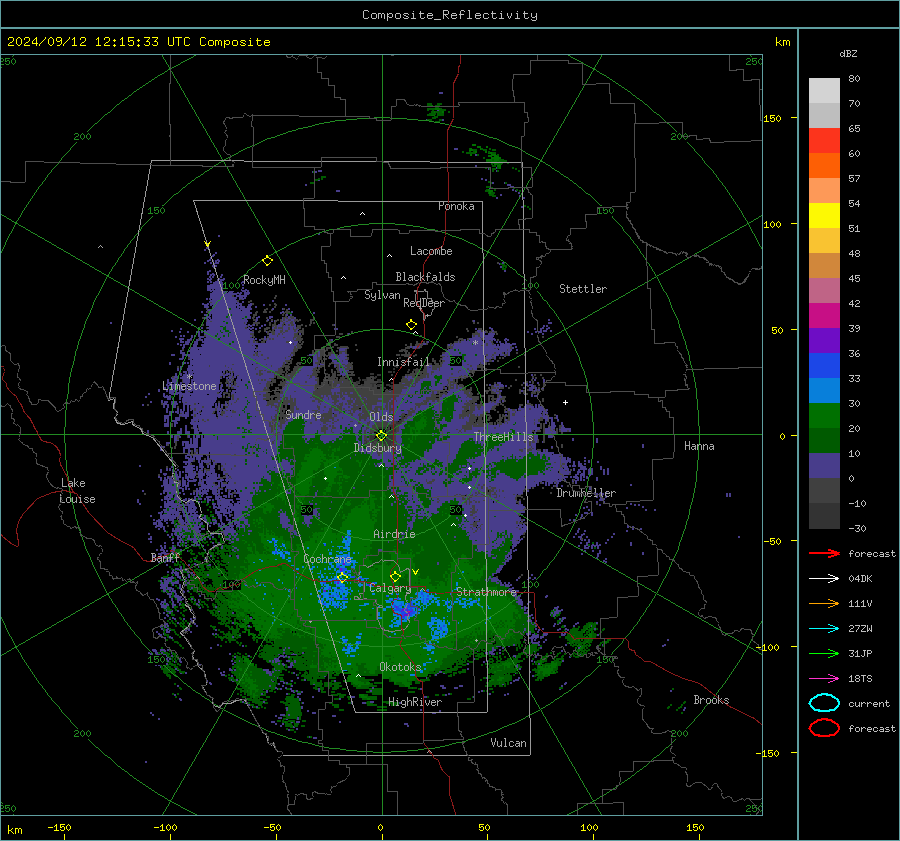Click the Banff label

(x=165, y=557)
